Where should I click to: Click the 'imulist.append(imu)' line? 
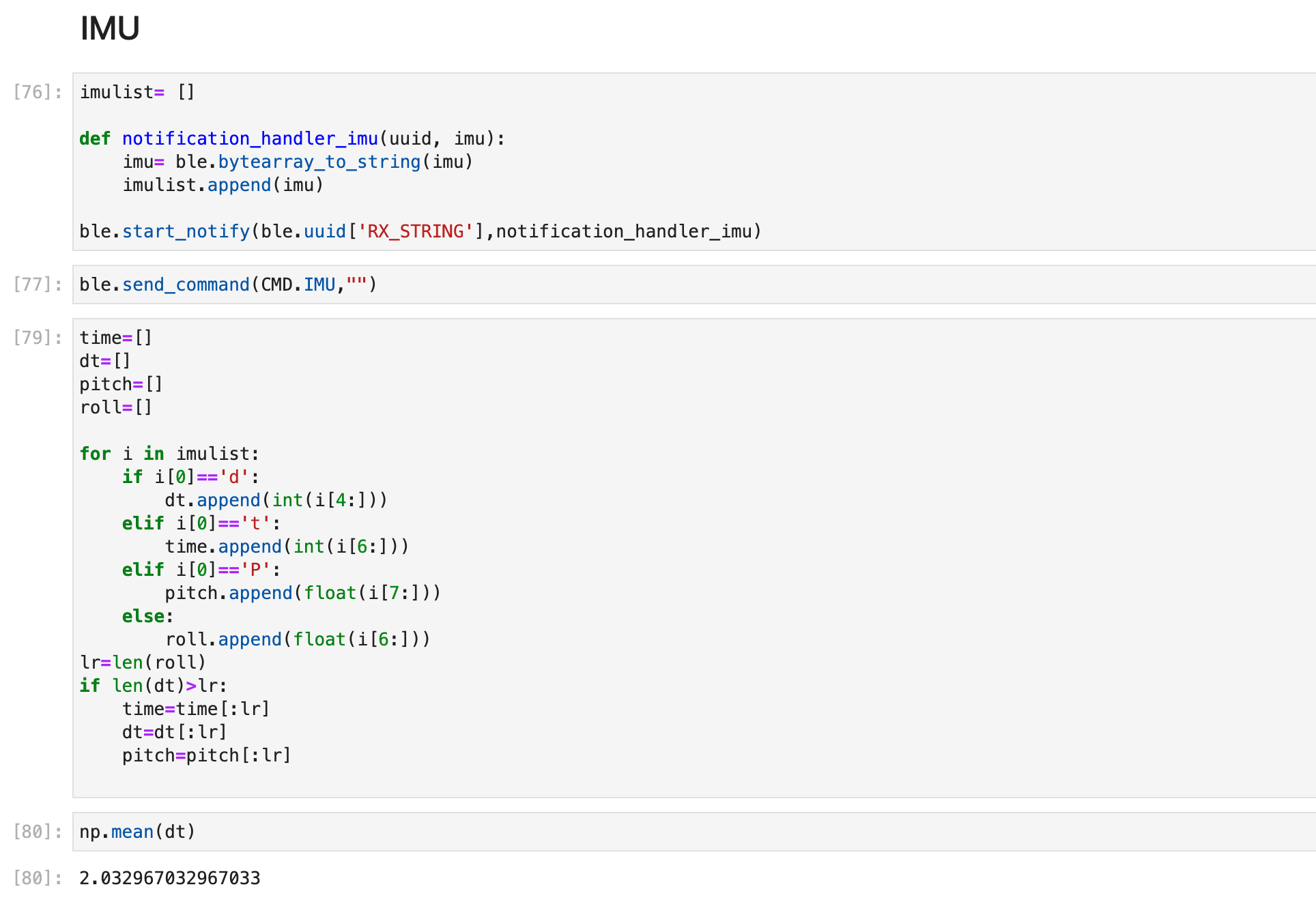click(x=223, y=185)
